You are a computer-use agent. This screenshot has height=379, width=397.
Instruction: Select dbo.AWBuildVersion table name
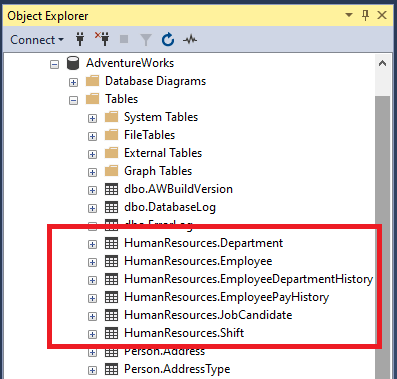(x=178, y=189)
